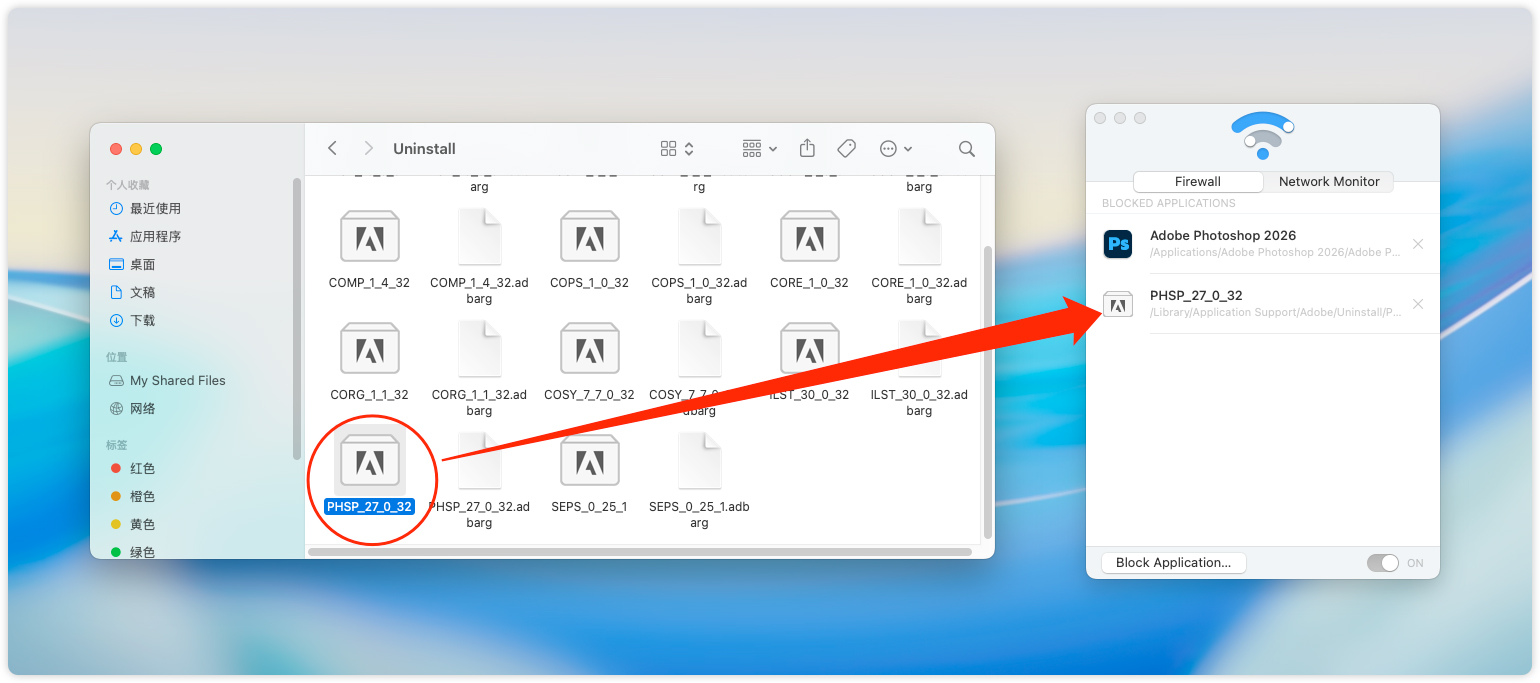1540x683 pixels.
Task: Remove Adobe Photoshop 2026 from the blocked list
Action: click(1417, 244)
